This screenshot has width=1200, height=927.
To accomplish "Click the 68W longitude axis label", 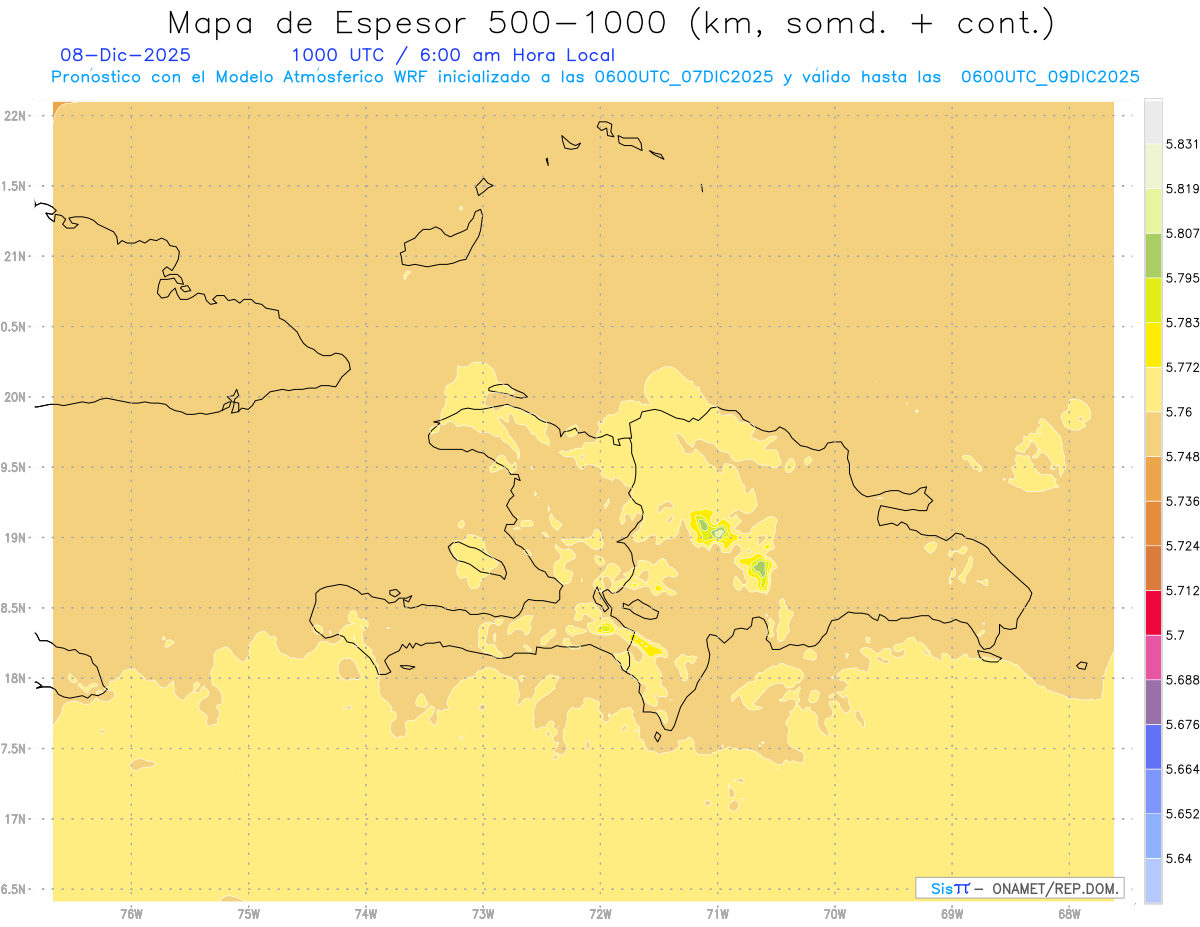I will [x=1069, y=914].
